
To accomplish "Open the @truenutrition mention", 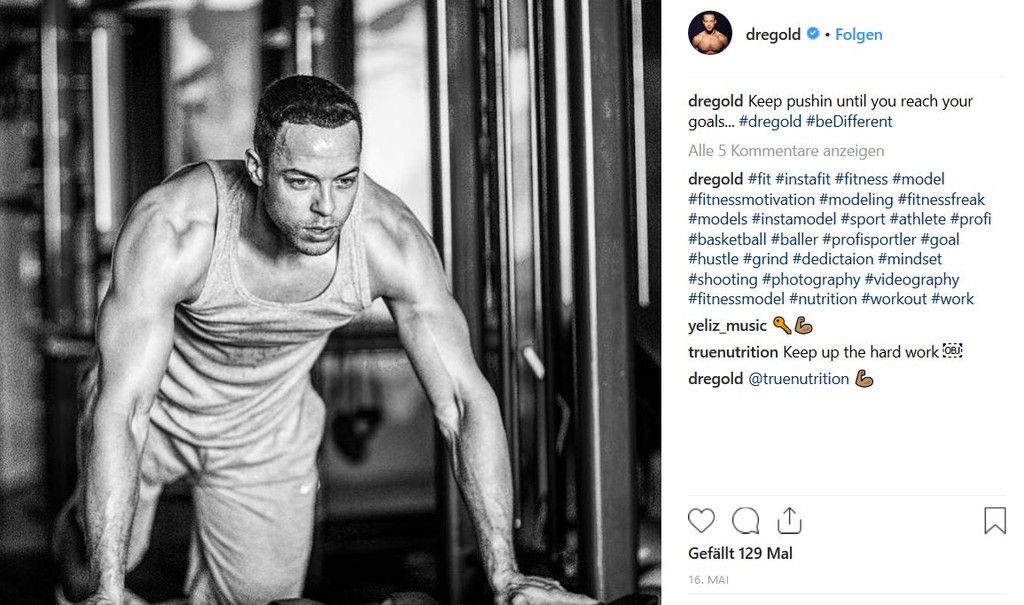I will coord(798,379).
